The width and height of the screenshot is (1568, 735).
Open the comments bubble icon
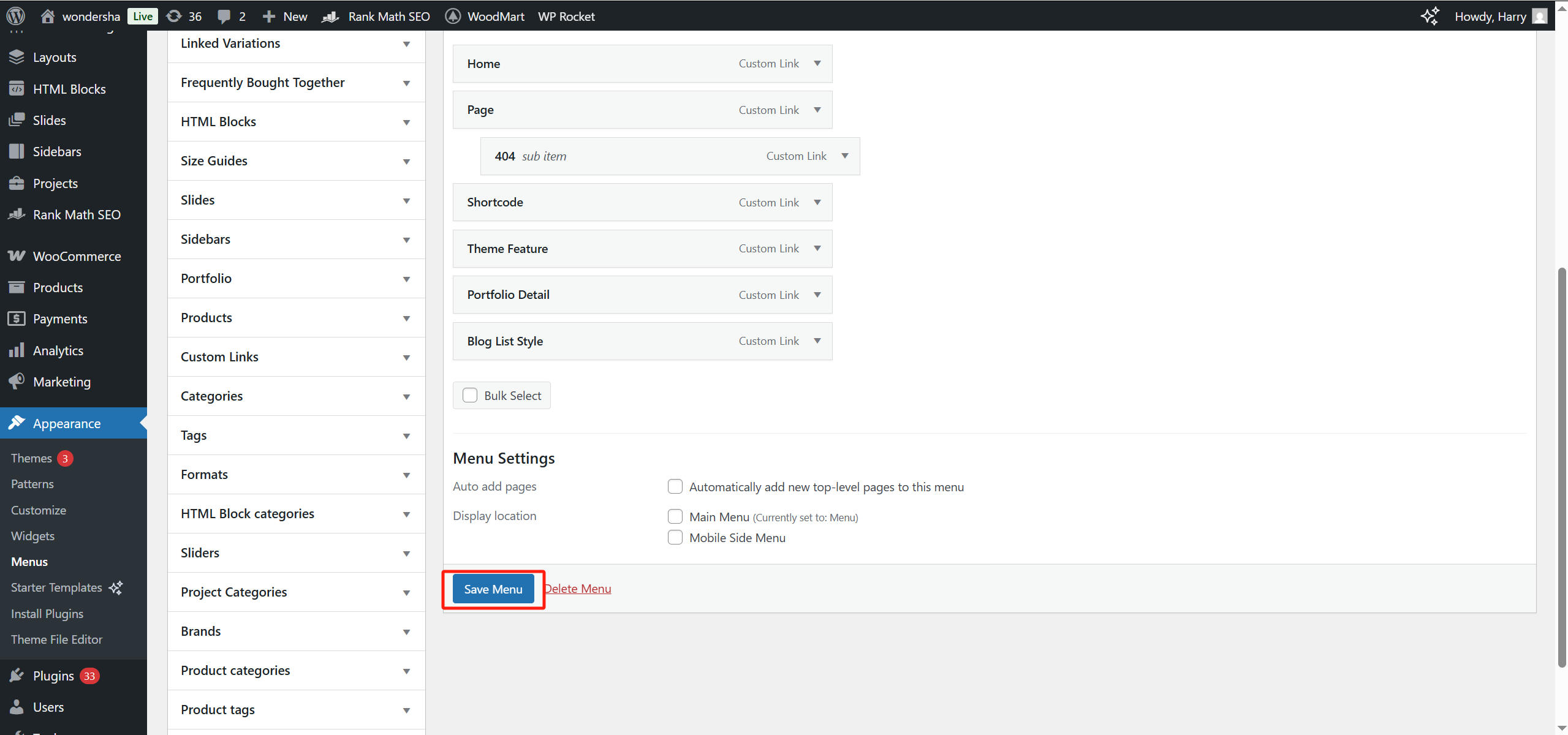point(224,16)
